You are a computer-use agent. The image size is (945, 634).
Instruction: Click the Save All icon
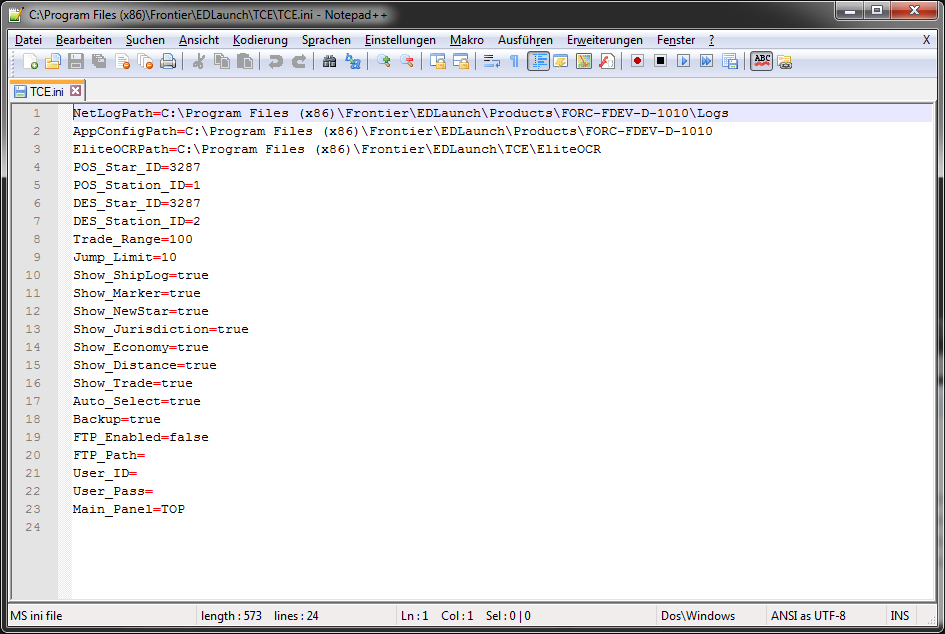coord(99,61)
